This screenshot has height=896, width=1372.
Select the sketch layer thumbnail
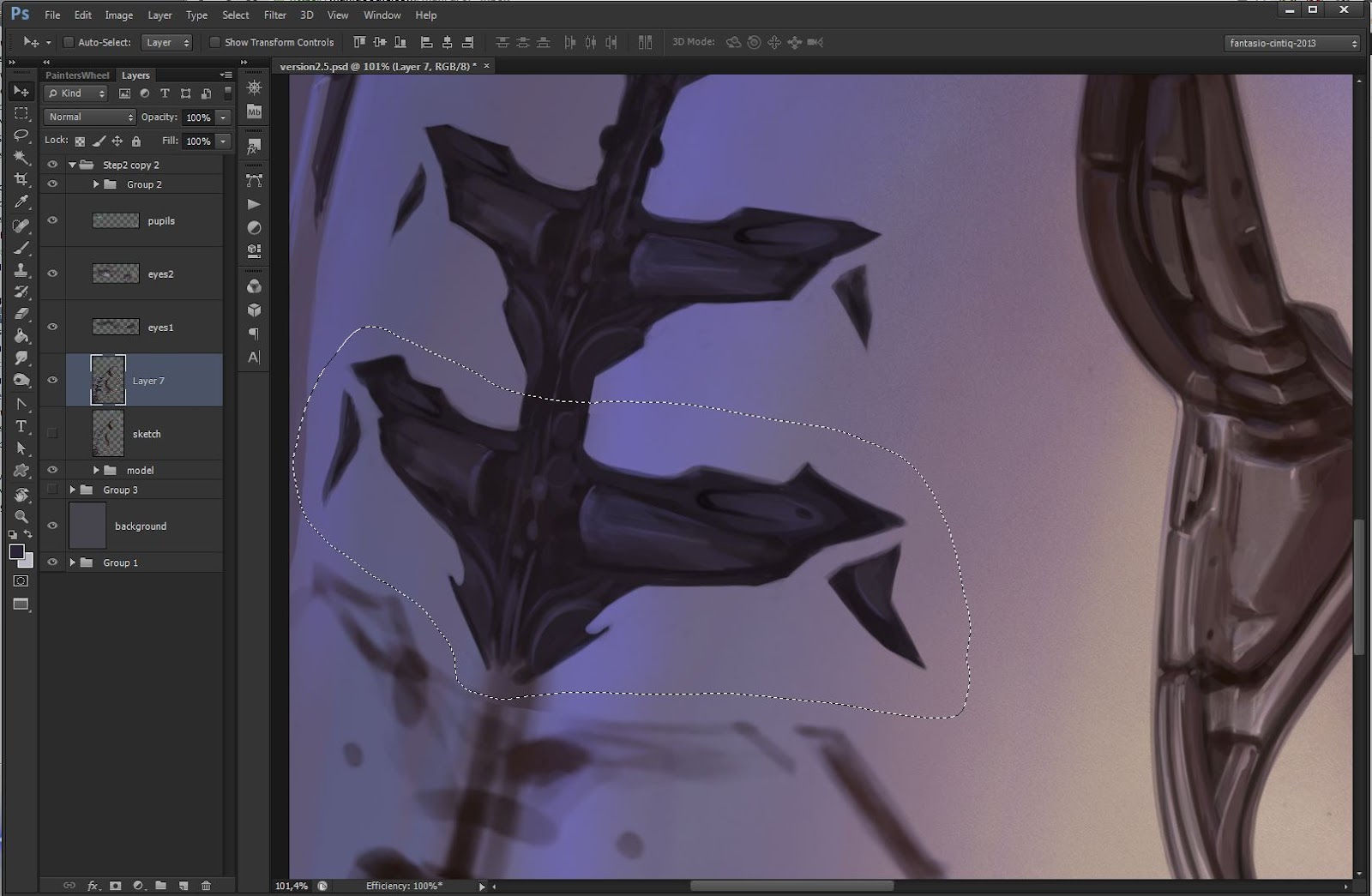click(108, 433)
